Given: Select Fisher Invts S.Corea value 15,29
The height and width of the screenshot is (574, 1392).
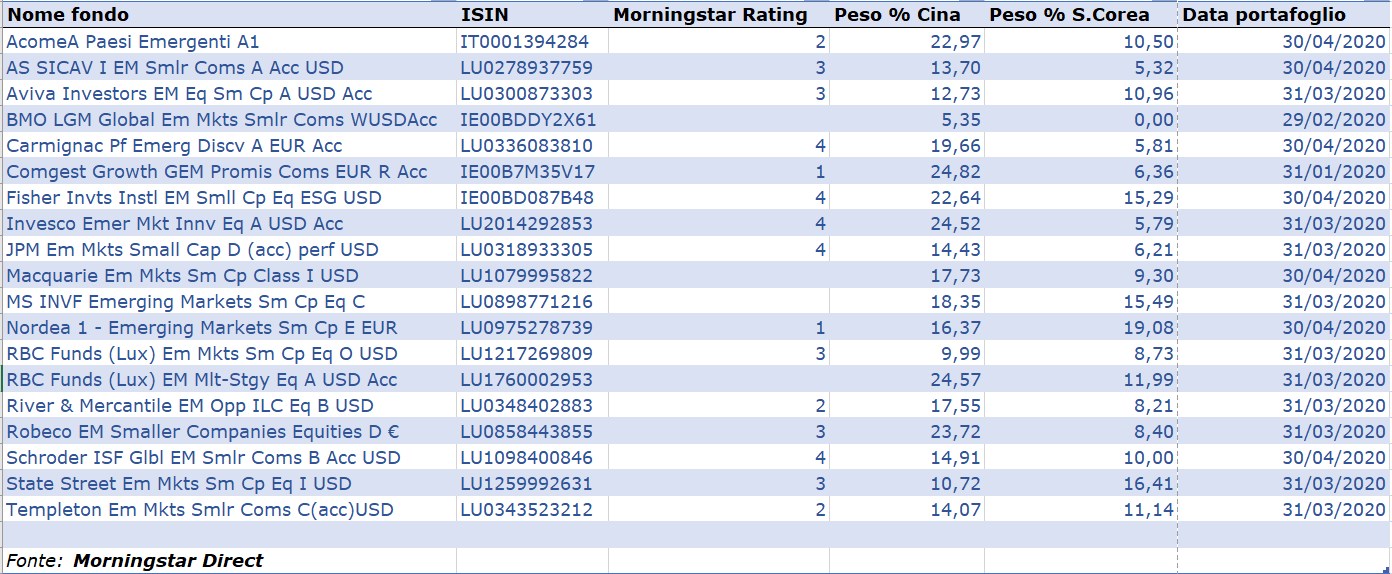Looking at the screenshot, I should tap(1148, 198).
